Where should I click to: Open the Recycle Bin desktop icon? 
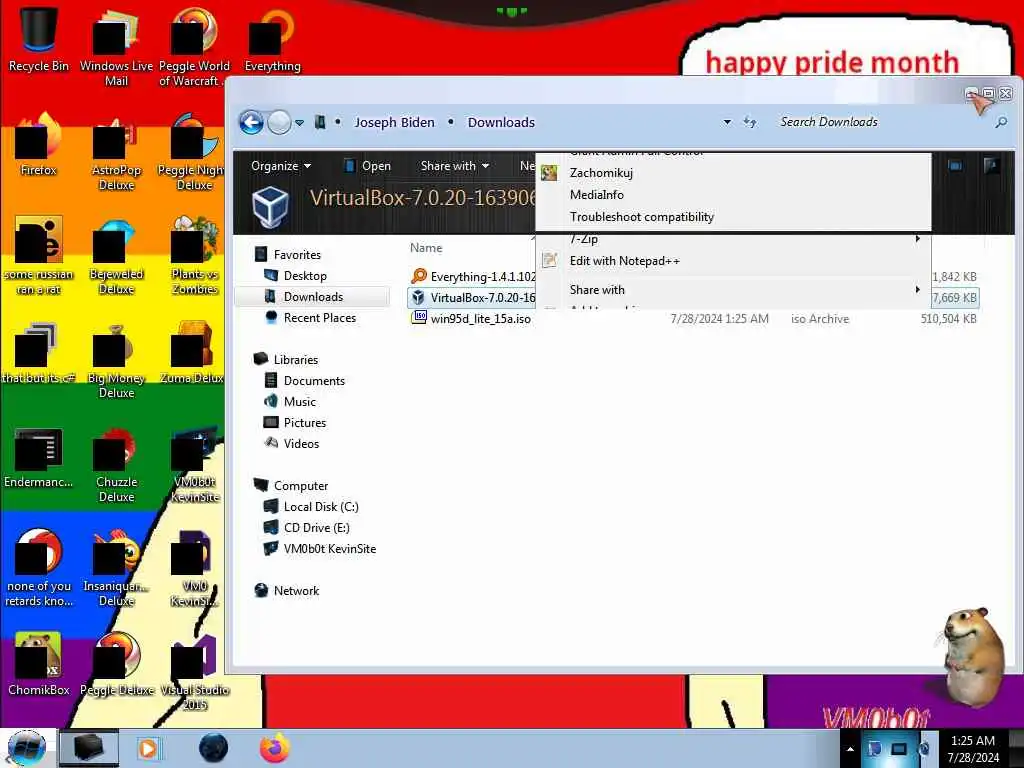(39, 39)
